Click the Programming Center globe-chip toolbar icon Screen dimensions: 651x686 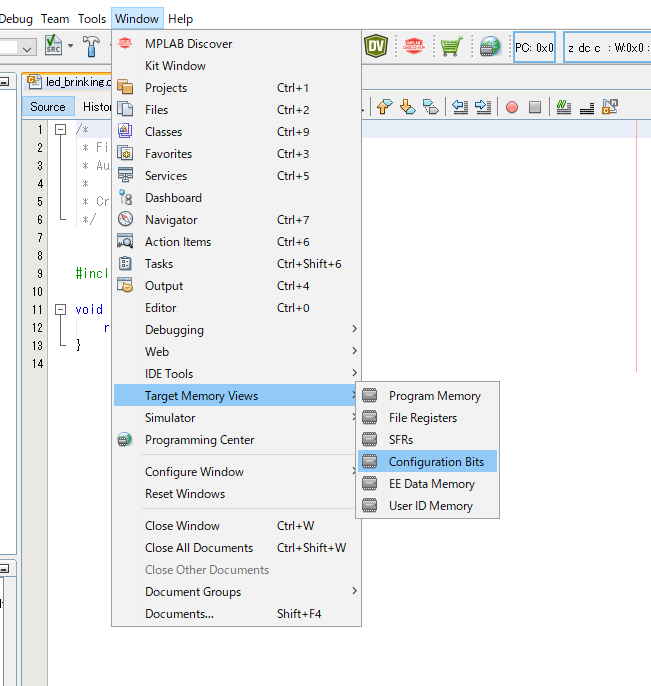point(490,46)
